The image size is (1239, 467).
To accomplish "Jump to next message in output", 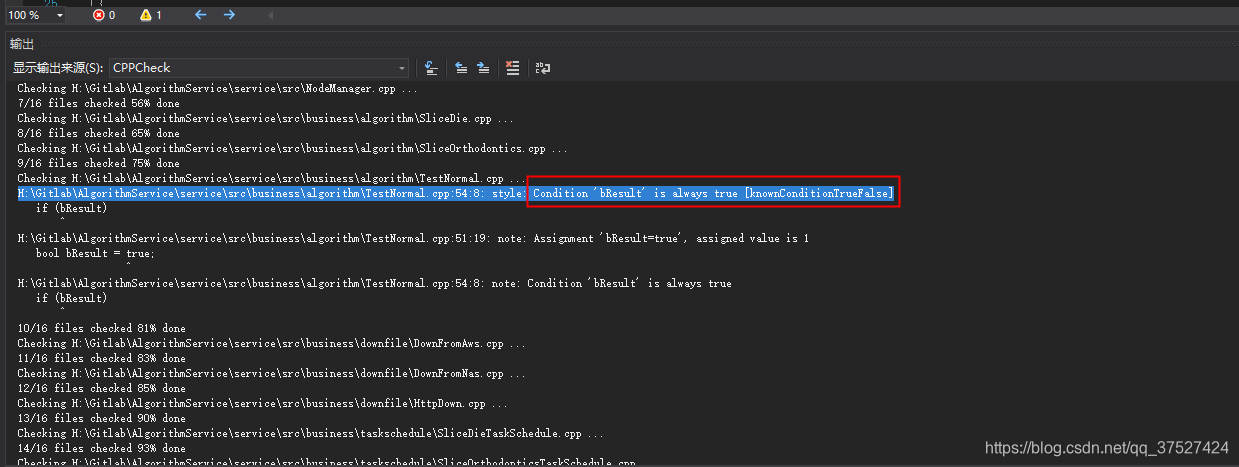I will tap(483, 68).
